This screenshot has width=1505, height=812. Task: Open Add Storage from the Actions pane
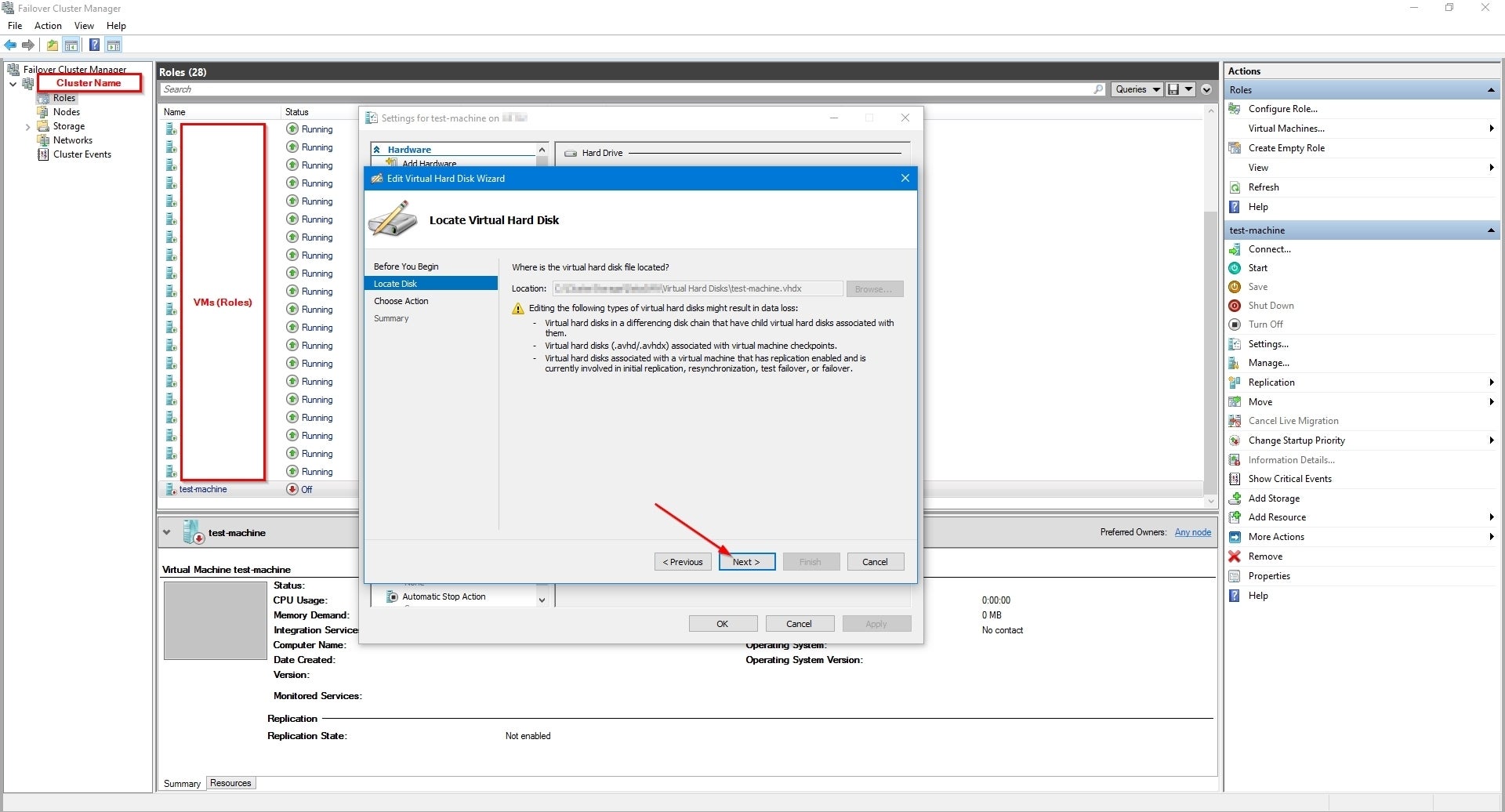1273,498
